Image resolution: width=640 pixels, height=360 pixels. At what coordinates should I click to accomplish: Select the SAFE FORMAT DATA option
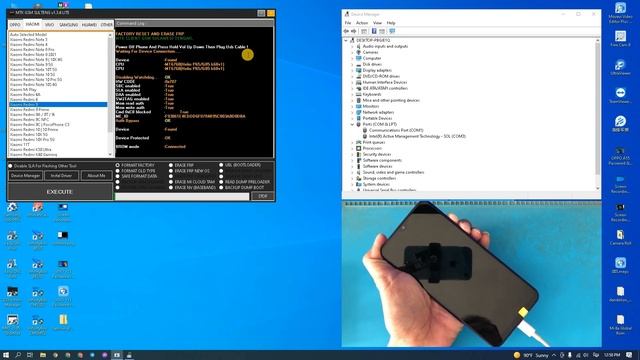click(118, 176)
